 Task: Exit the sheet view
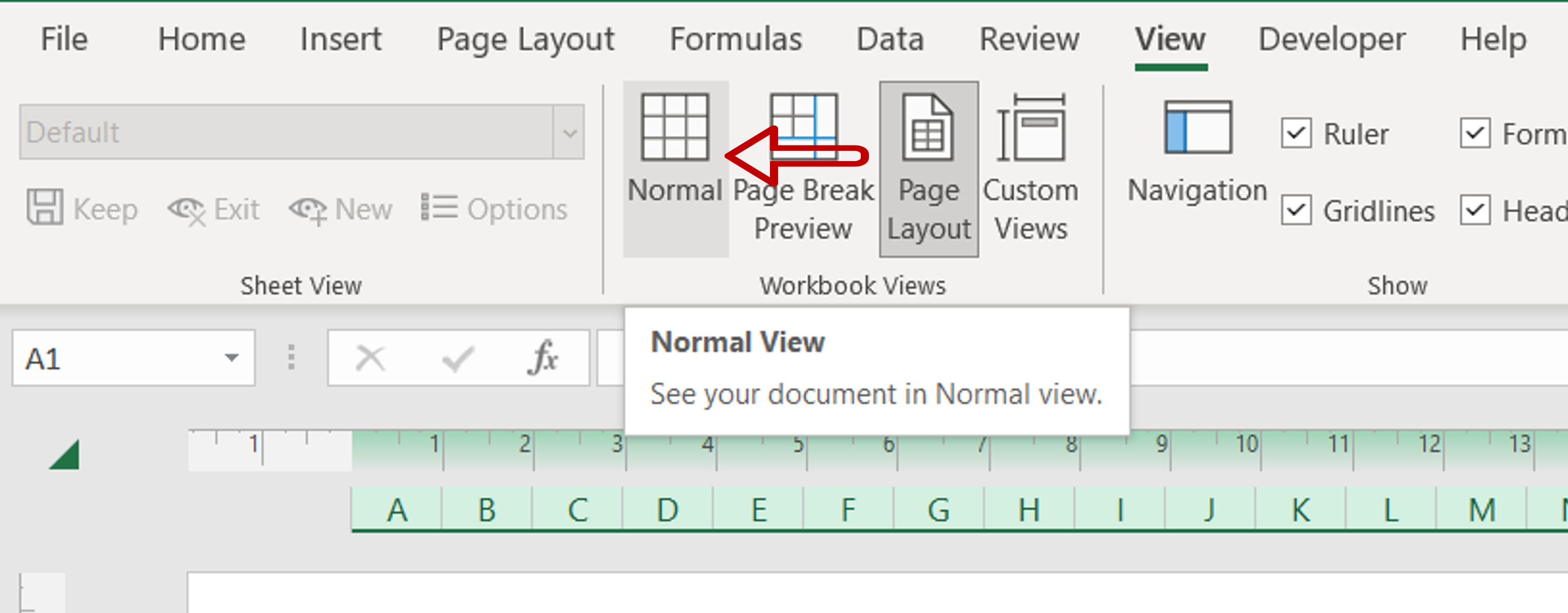pyautogui.click(x=216, y=209)
